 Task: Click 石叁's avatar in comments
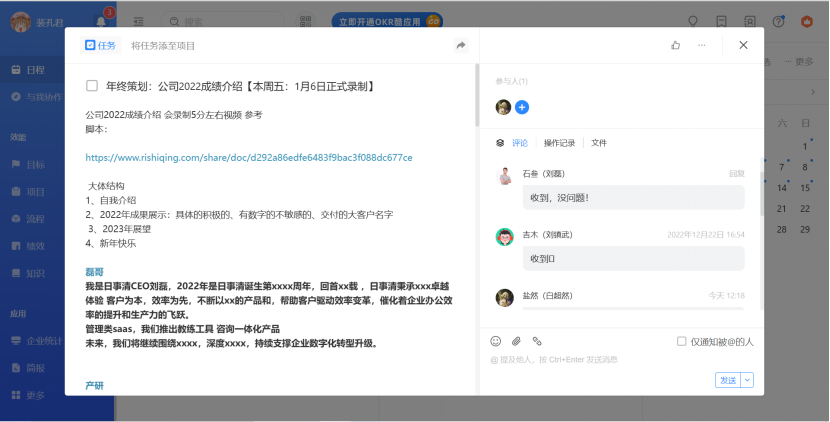coord(505,176)
